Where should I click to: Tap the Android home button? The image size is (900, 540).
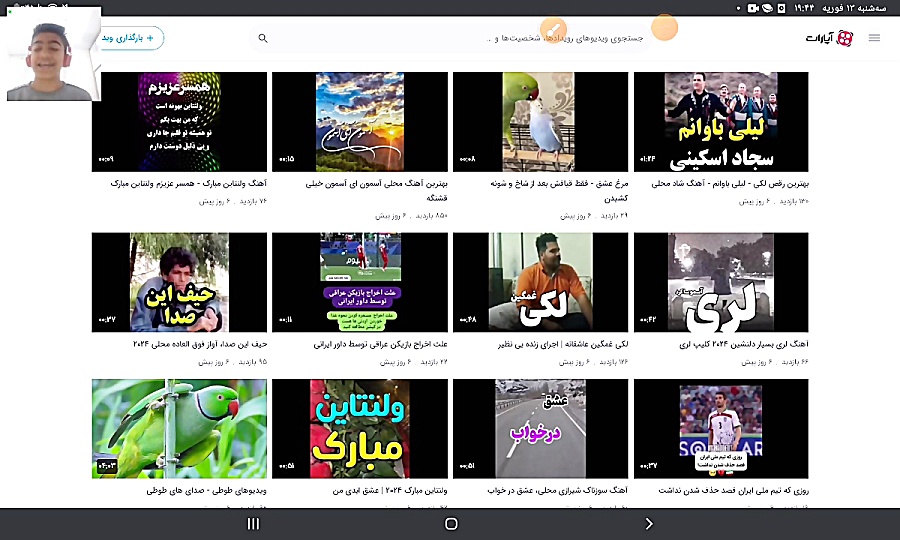point(451,523)
